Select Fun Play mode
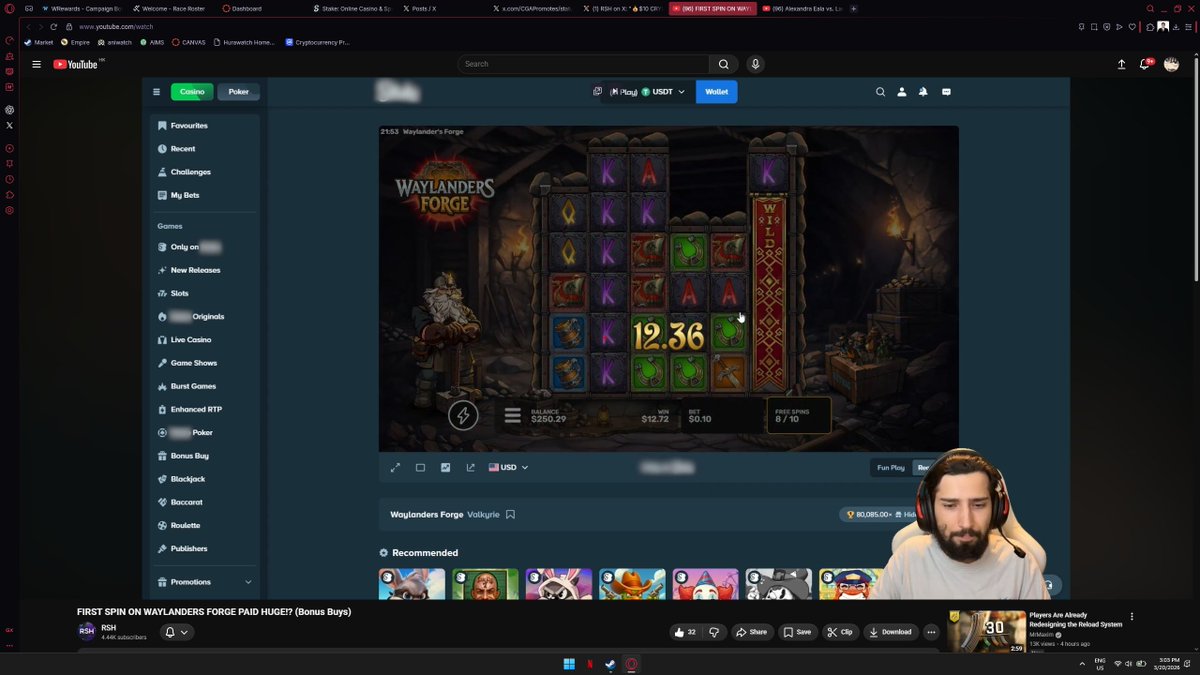This screenshot has width=1200, height=675. pos(891,467)
